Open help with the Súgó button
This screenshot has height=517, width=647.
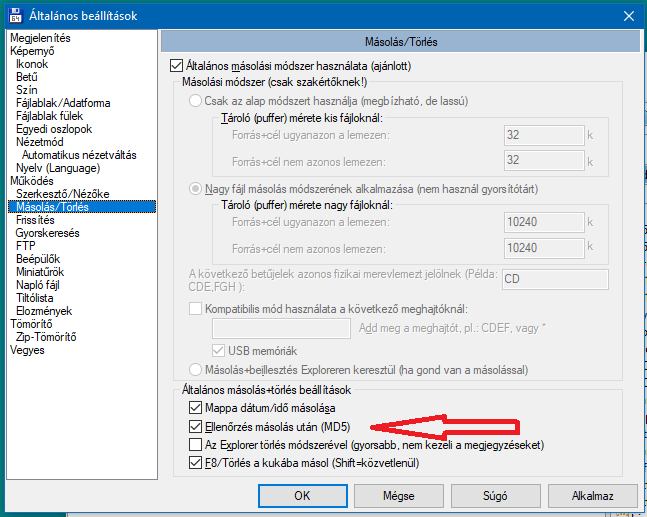[495, 495]
